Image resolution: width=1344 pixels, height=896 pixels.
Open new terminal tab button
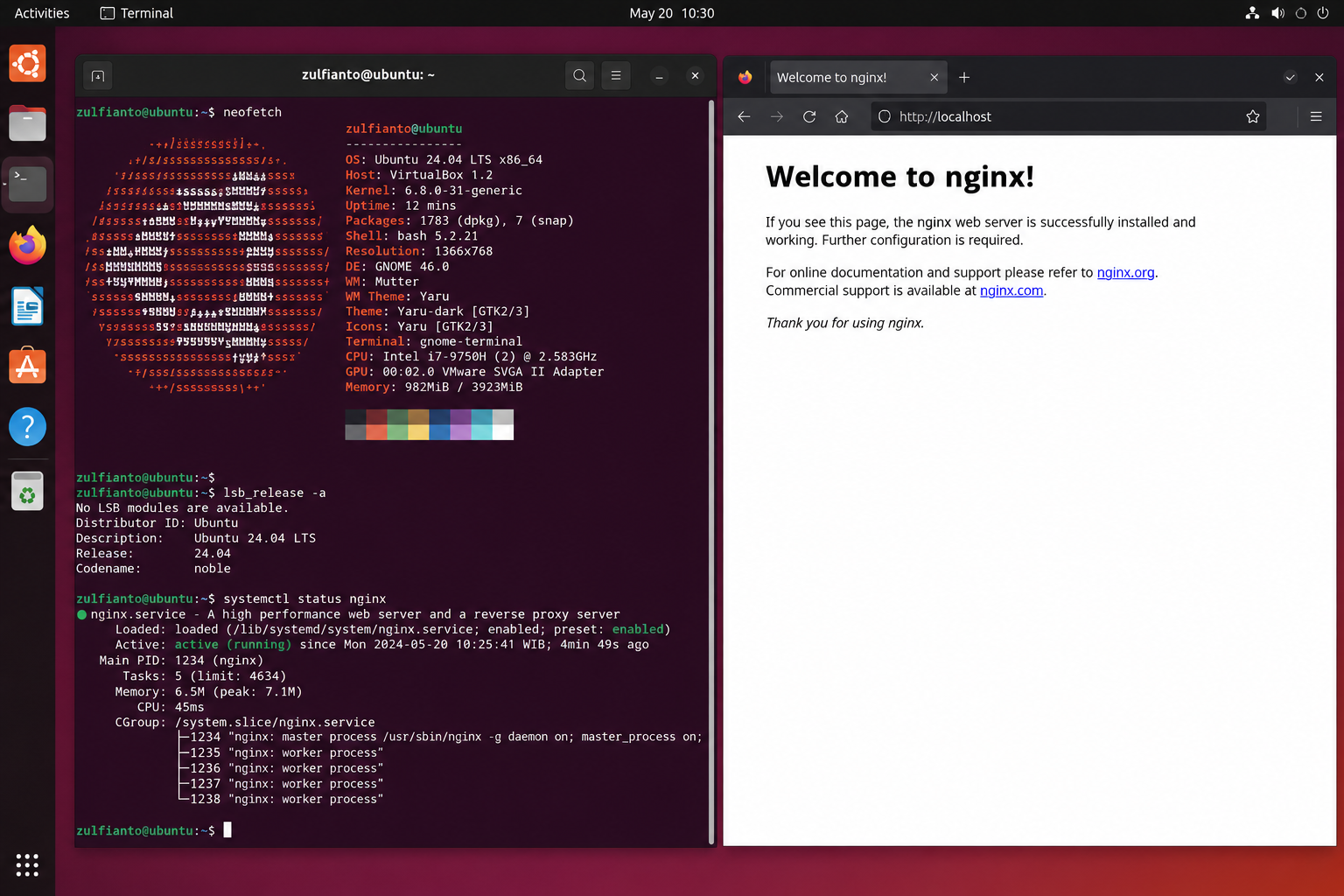coord(98,76)
